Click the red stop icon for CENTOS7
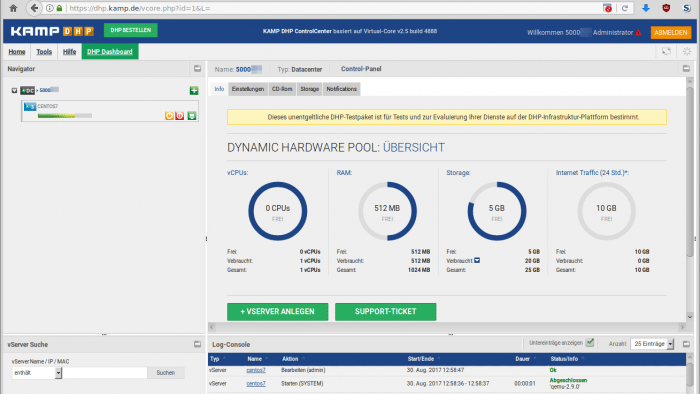The height and width of the screenshot is (394, 700). 179,116
